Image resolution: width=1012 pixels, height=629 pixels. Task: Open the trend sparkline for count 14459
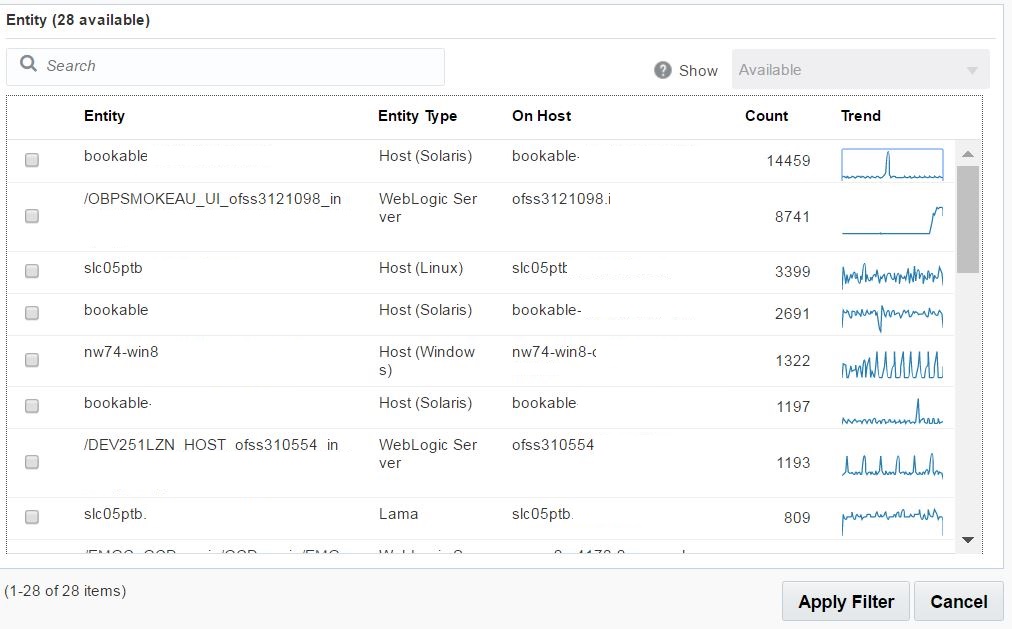(892, 164)
